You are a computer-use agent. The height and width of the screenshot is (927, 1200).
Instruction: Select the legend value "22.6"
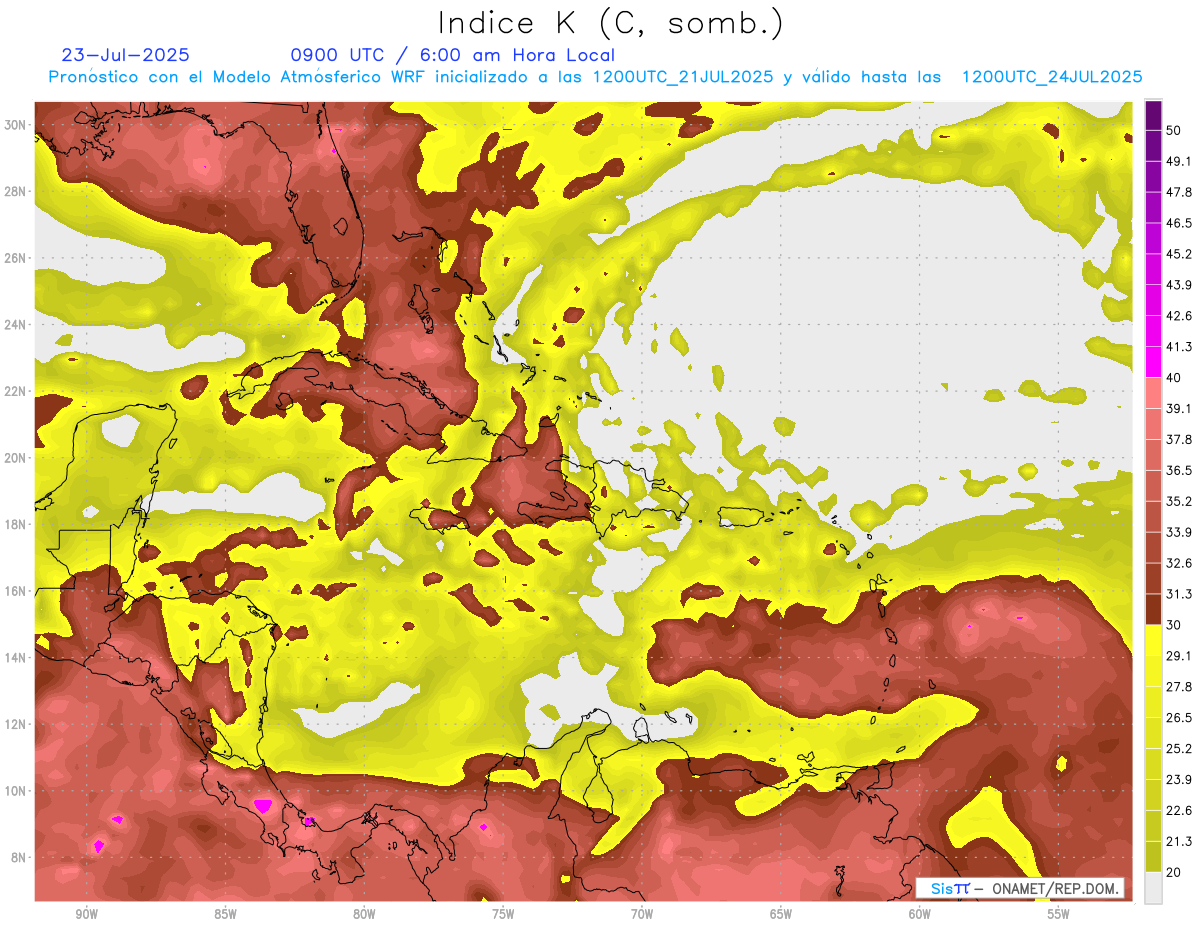click(1179, 811)
